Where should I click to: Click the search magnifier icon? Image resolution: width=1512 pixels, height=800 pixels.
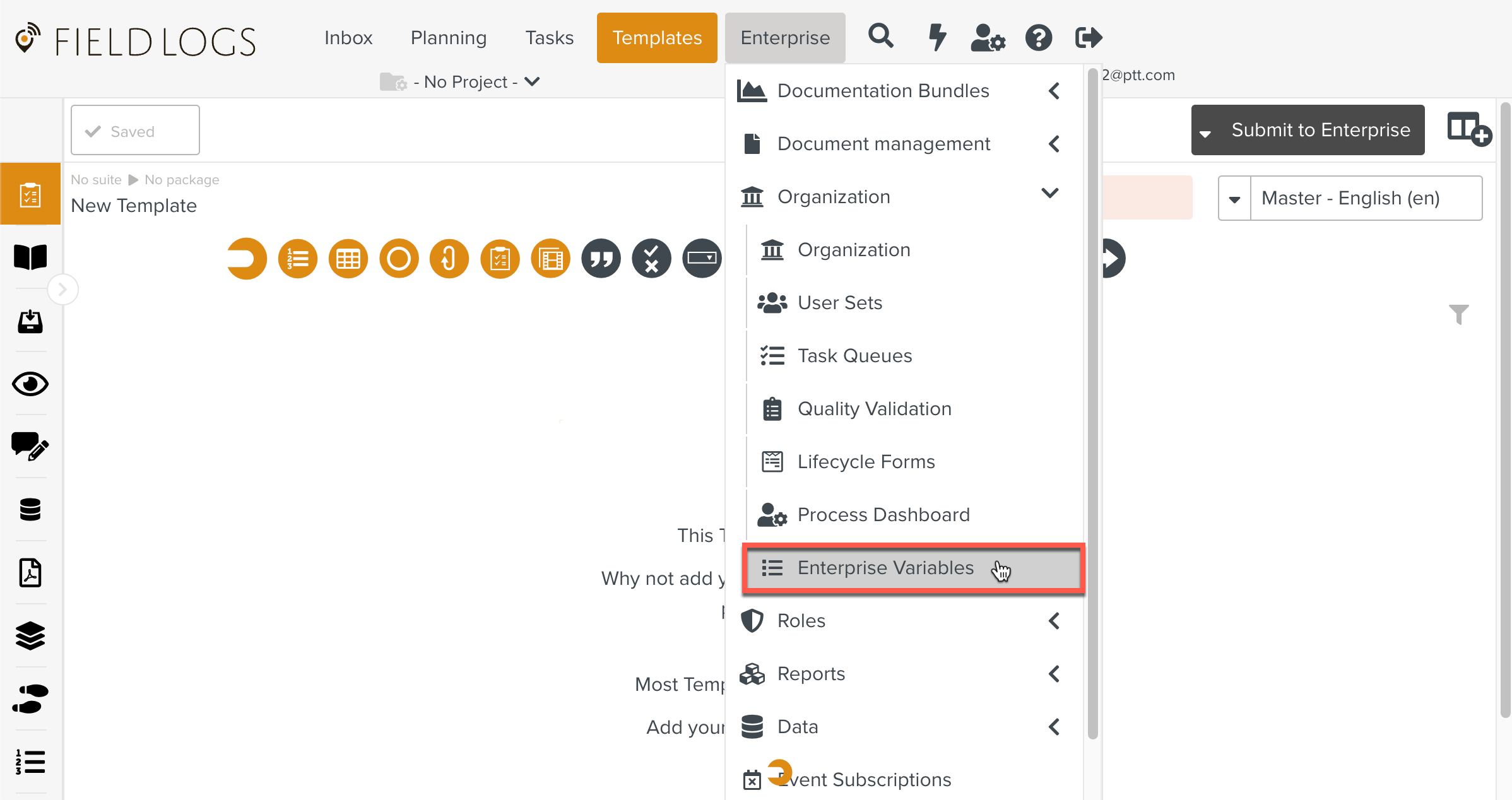(x=881, y=37)
